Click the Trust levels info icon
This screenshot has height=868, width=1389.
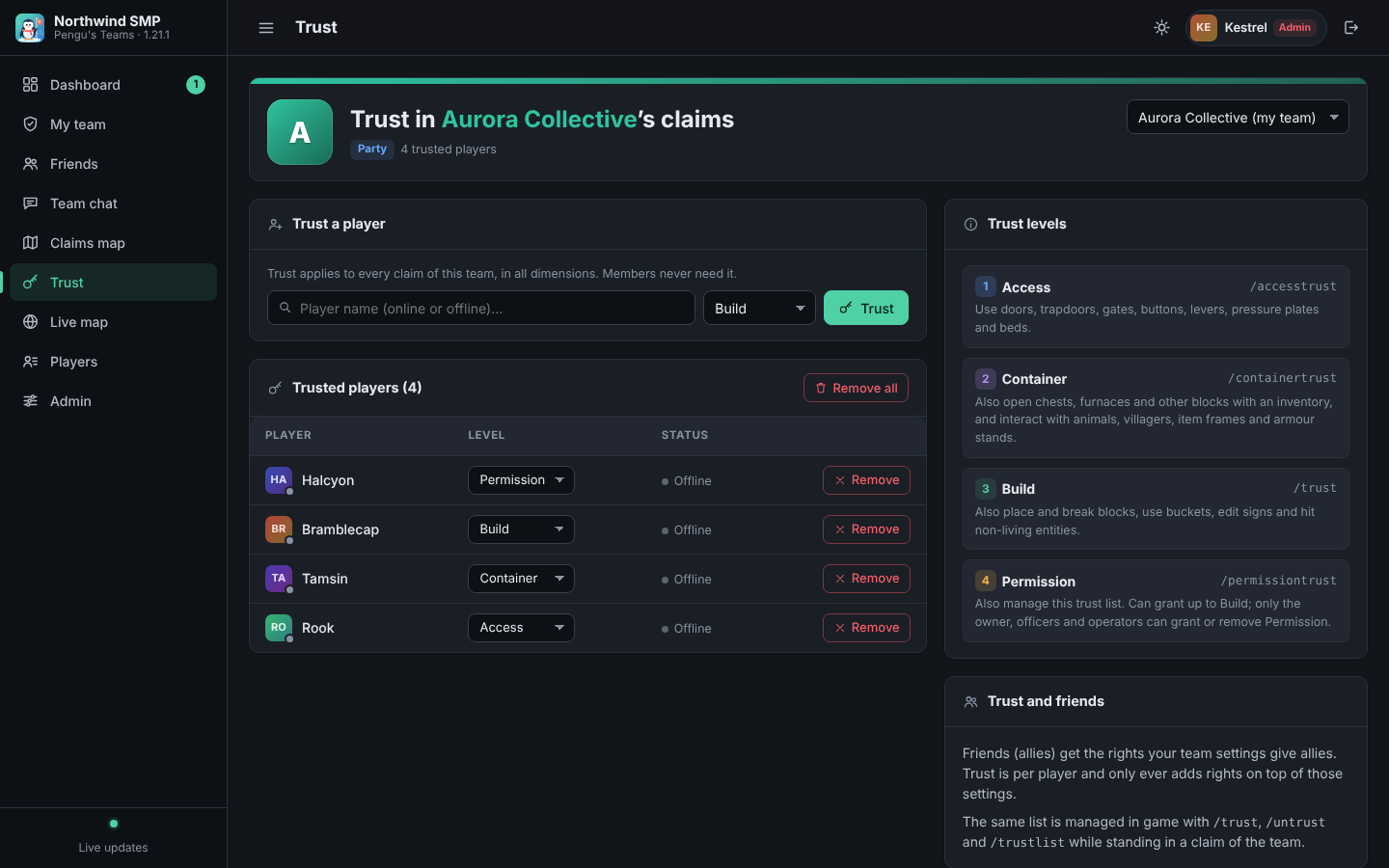[970, 225]
